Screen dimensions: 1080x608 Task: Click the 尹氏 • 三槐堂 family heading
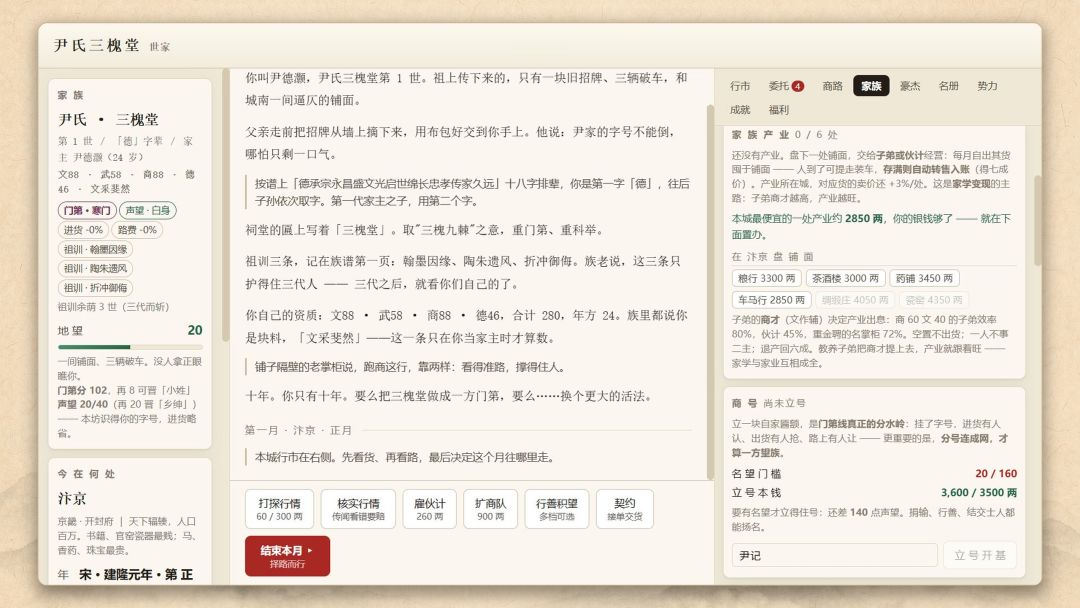click(x=108, y=119)
